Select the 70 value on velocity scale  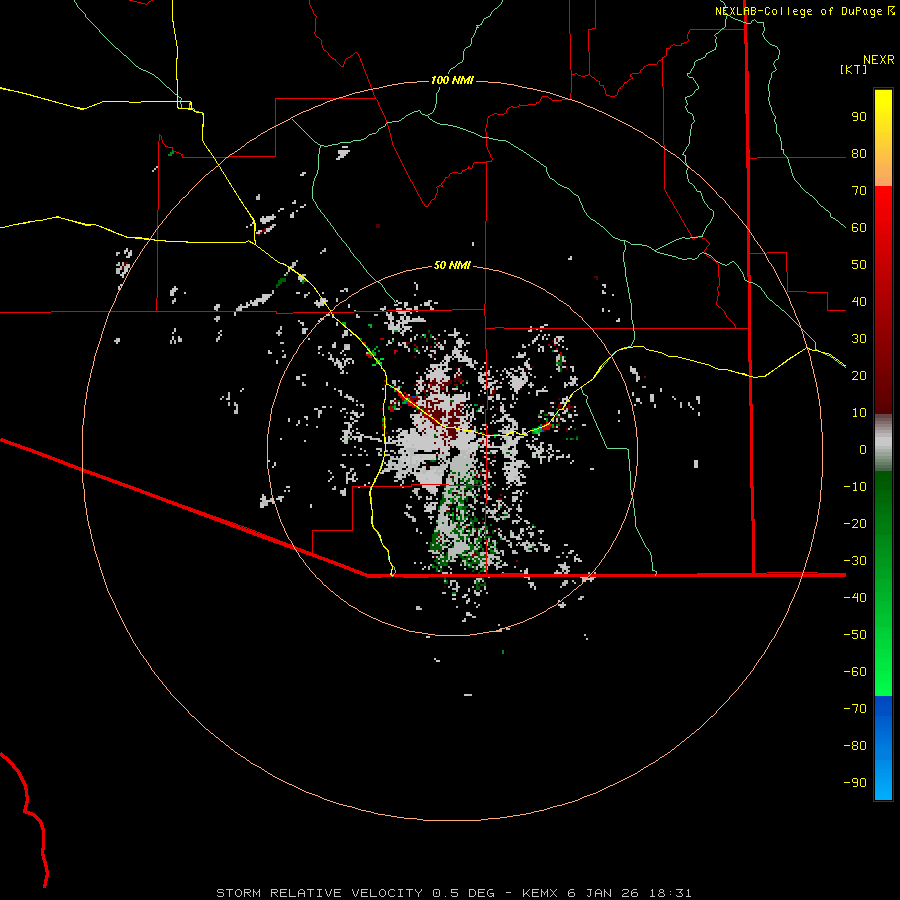tap(859, 191)
